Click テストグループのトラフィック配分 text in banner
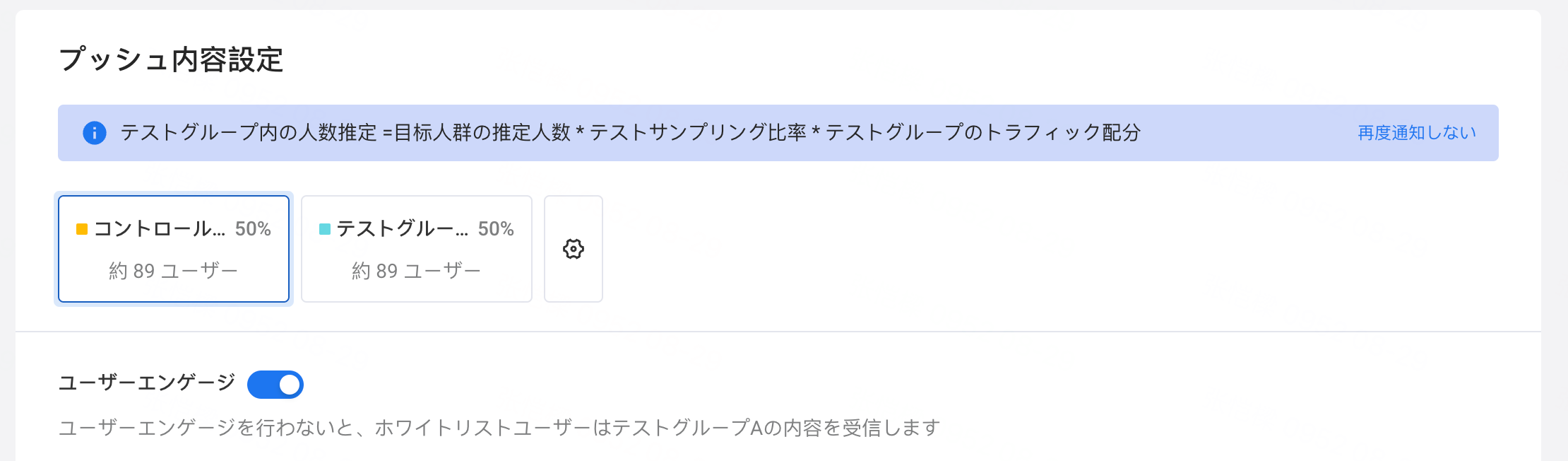This screenshot has width=1568, height=461. [x=983, y=133]
